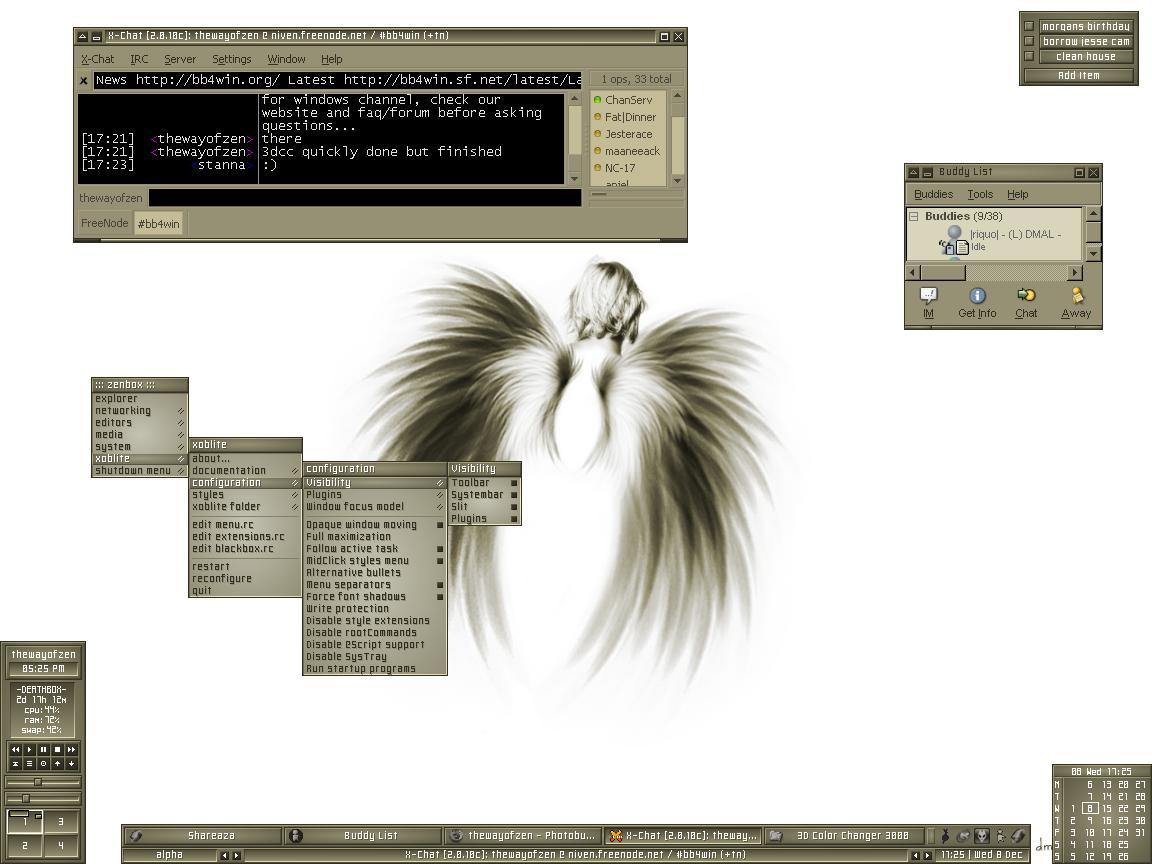Check the morgans birthday checkbox
The width and height of the screenshot is (1152, 864).
[x=1029, y=26]
